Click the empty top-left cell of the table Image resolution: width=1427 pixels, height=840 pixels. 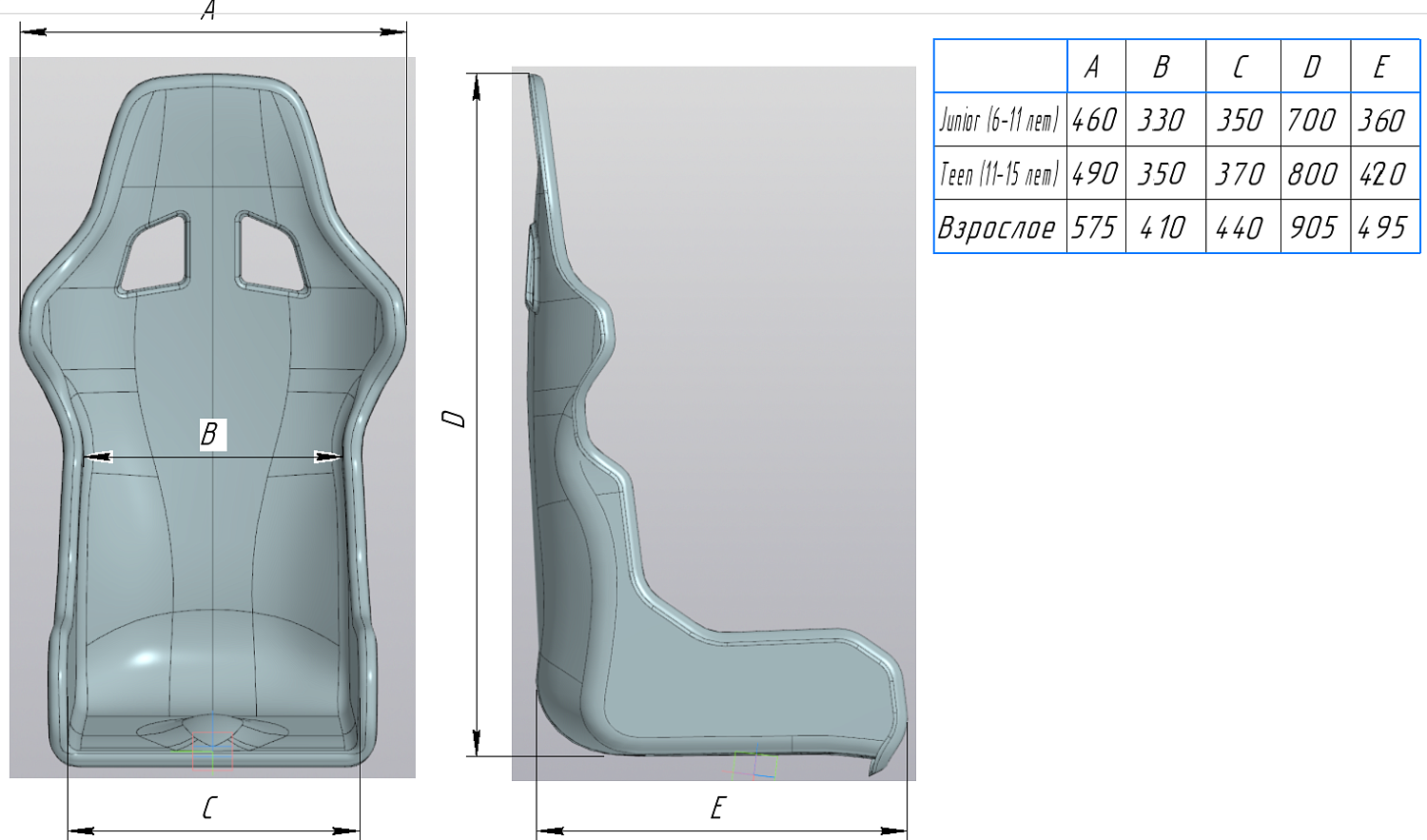pyautogui.click(x=1000, y=67)
